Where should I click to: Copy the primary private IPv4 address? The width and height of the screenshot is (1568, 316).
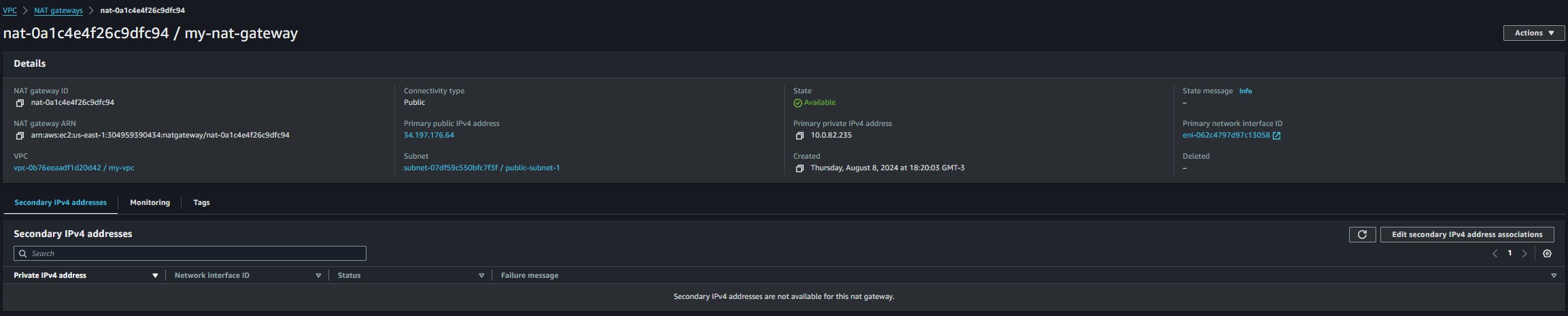(800, 136)
